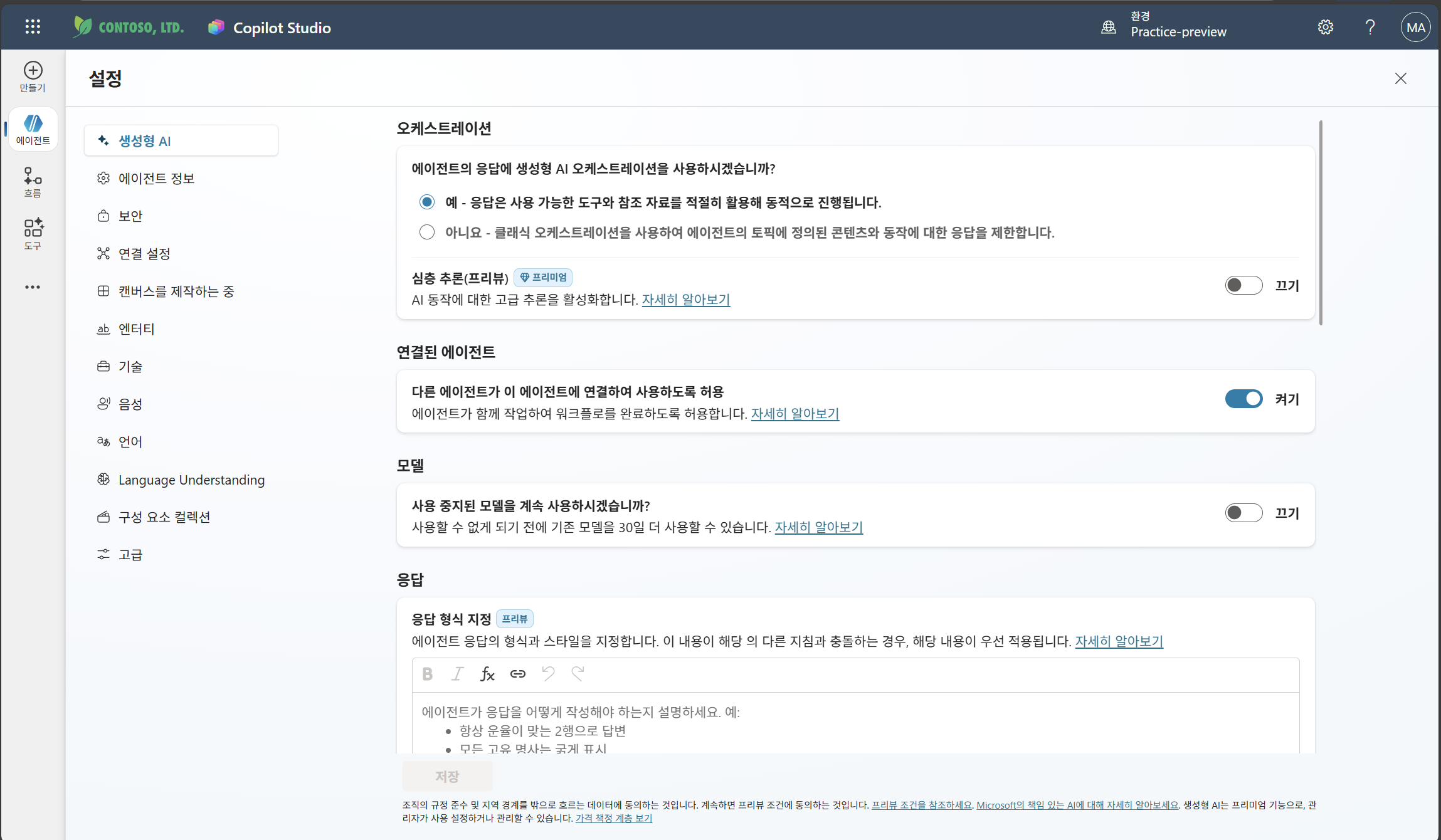The width and height of the screenshot is (1441, 840).
Task: Insert a link with chain icon
Action: point(517,674)
